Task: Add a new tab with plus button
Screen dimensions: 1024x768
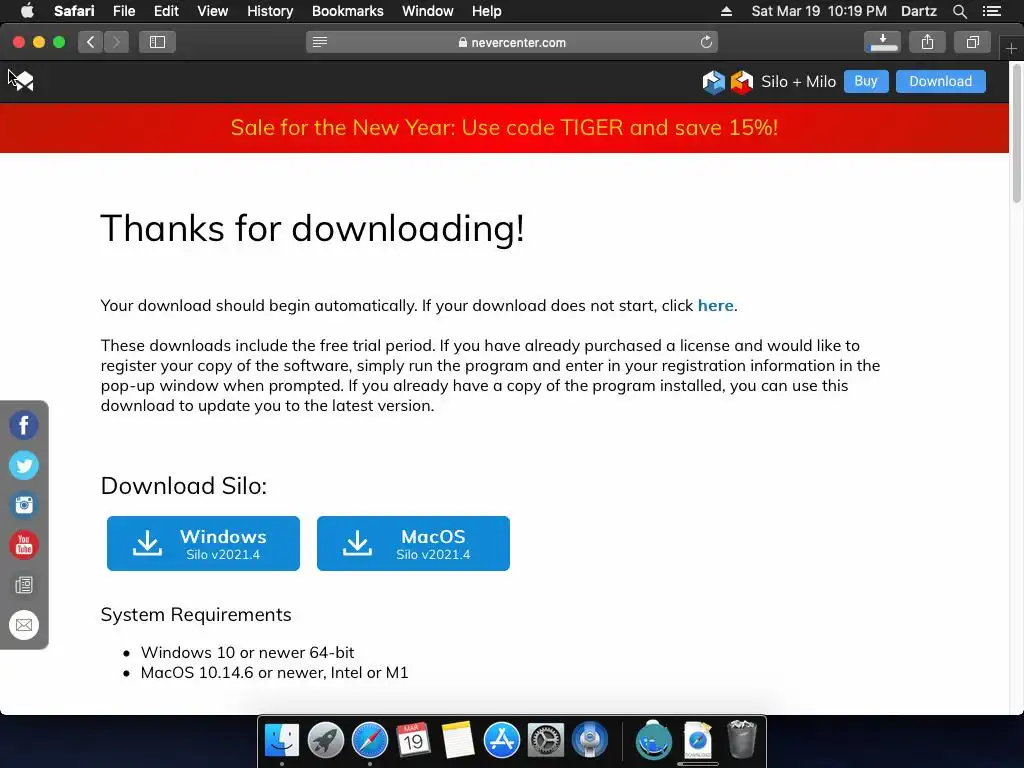Action: pyautogui.click(x=1011, y=48)
